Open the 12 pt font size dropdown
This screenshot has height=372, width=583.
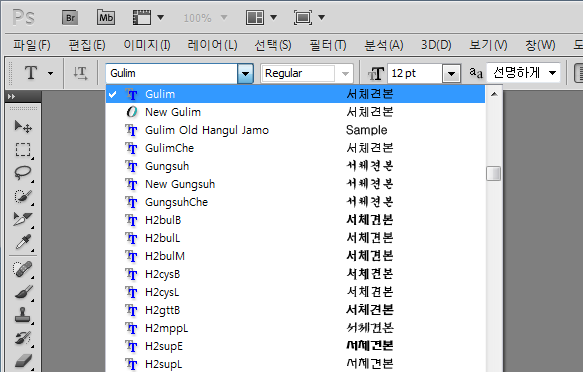point(451,73)
